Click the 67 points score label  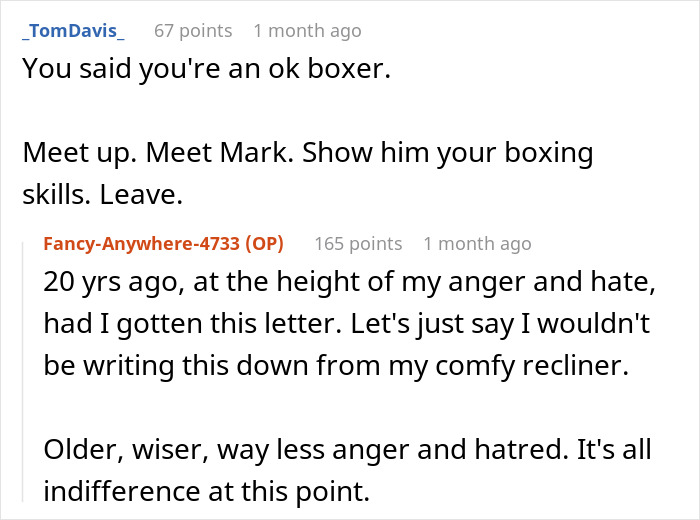(192, 31)
